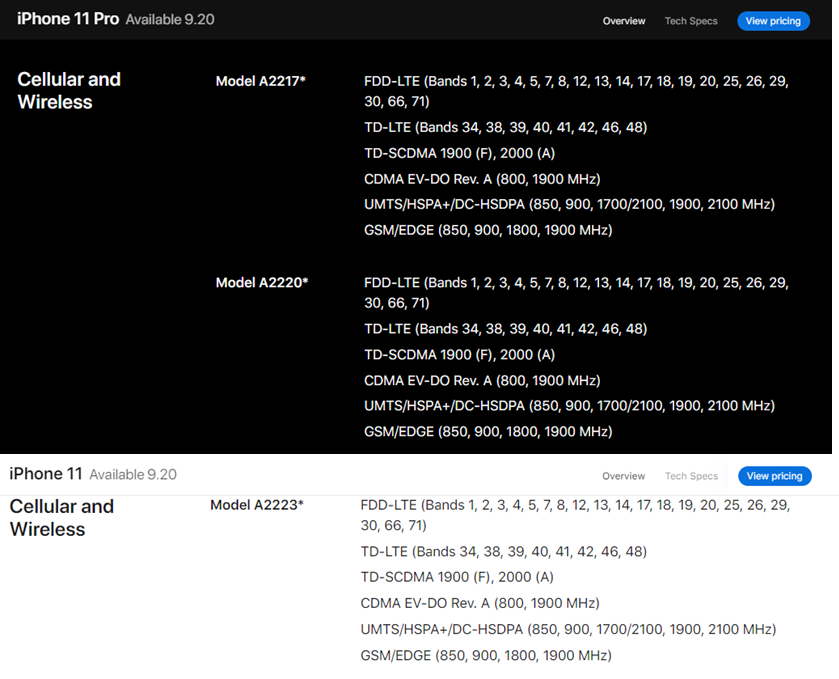Click TD-SCDMA line under Model A2223

click(457, 577)
